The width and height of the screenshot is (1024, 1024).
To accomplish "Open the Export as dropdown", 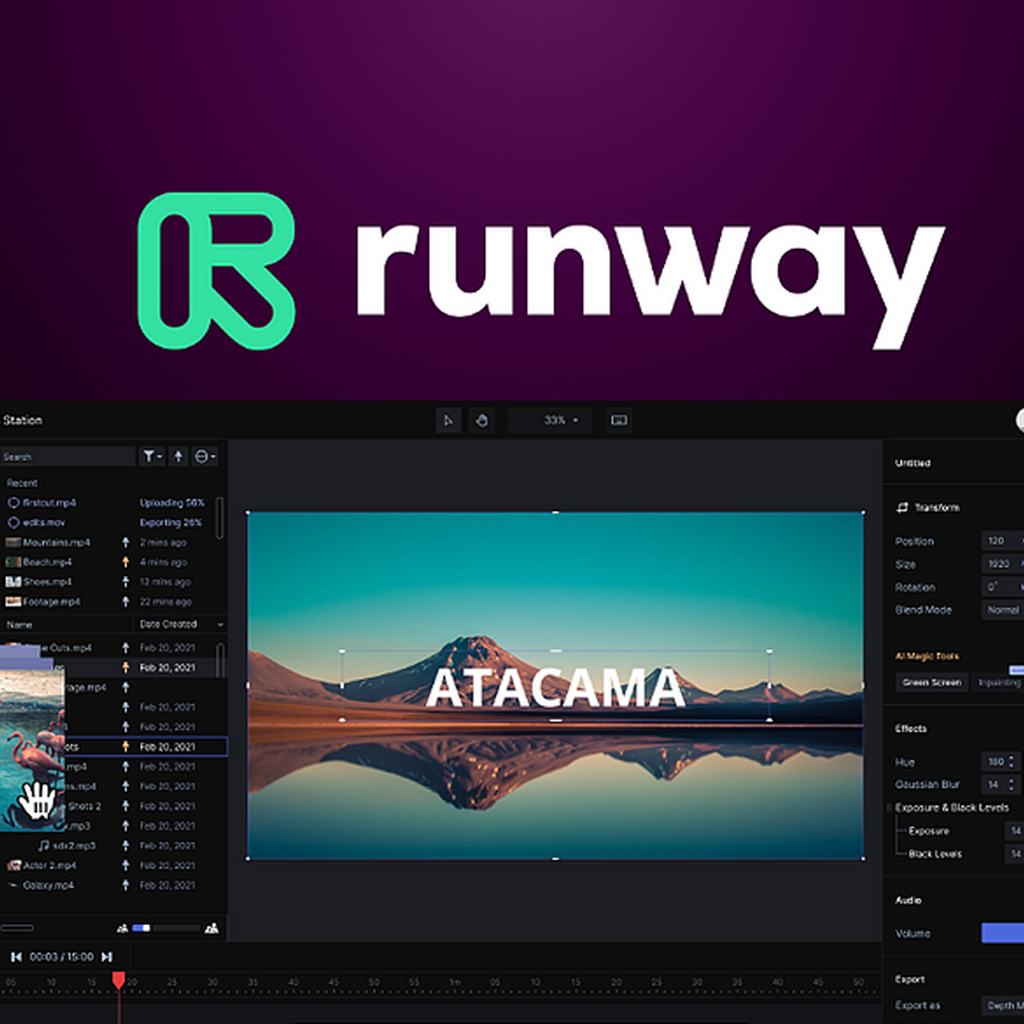I will pos(1002,1005).
